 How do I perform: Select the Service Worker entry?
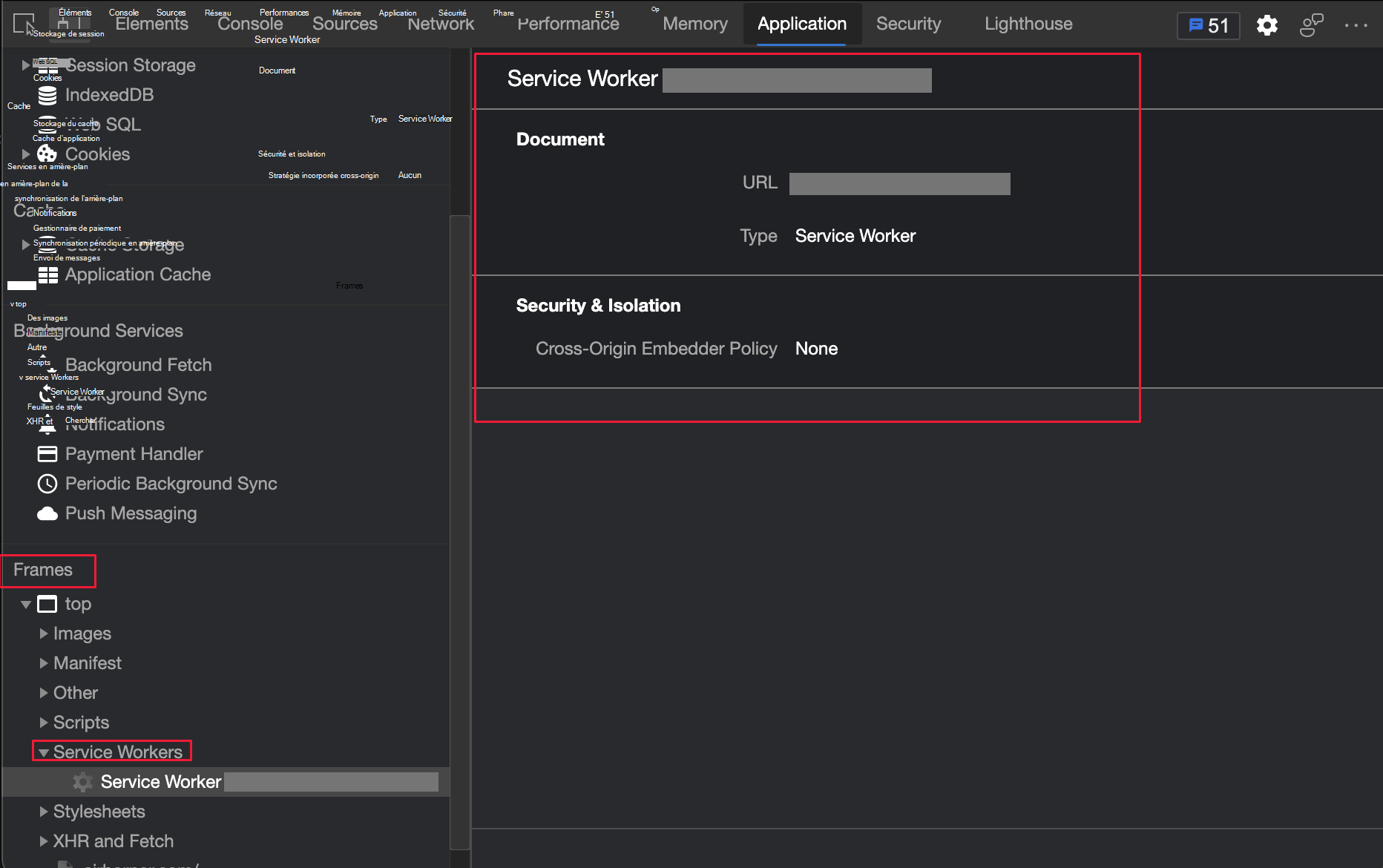[x=226, y=782]
